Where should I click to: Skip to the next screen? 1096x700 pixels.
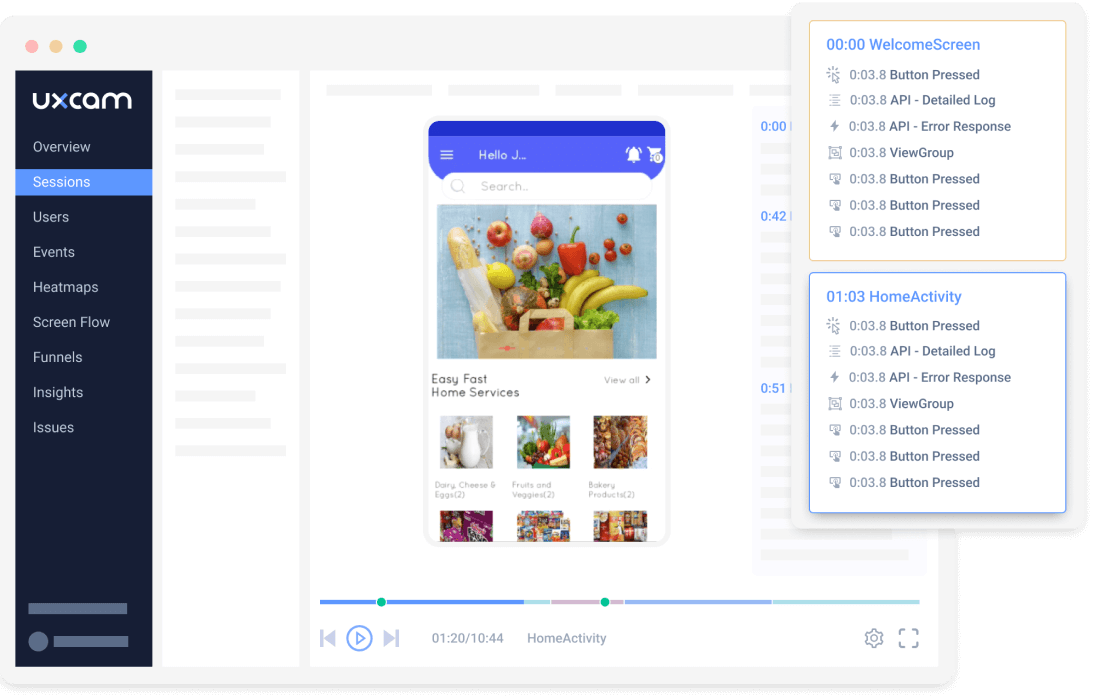tap(391, 638)
